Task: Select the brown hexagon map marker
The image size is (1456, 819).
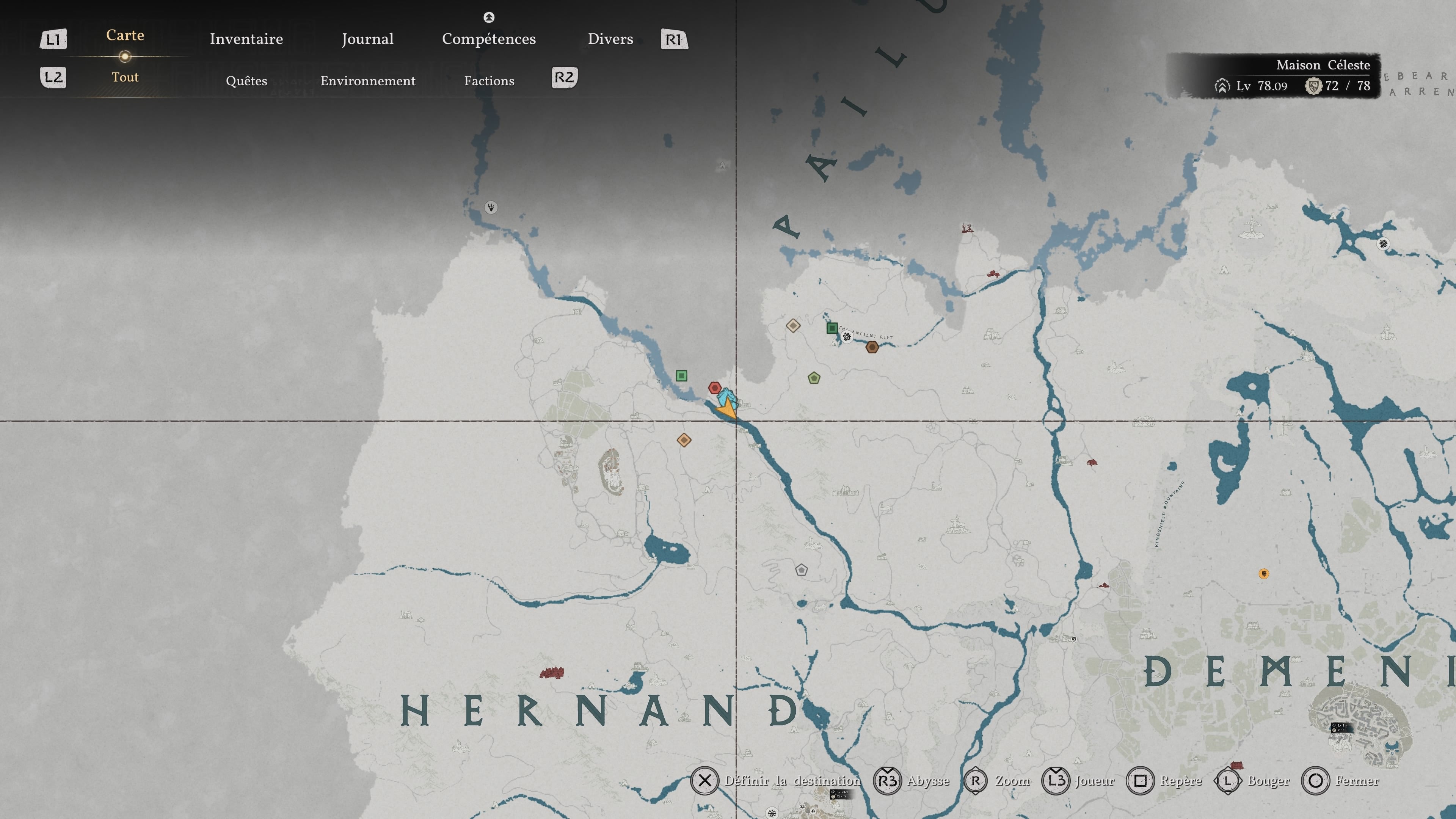Action: point(872,347)
